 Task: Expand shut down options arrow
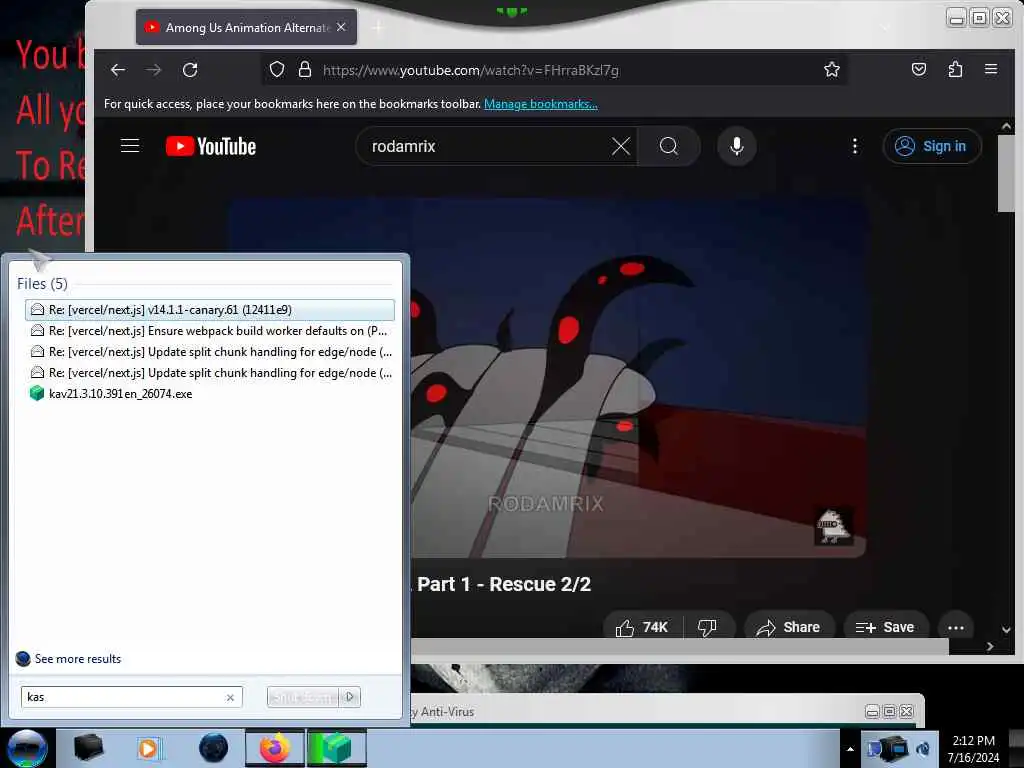(350, 697)
